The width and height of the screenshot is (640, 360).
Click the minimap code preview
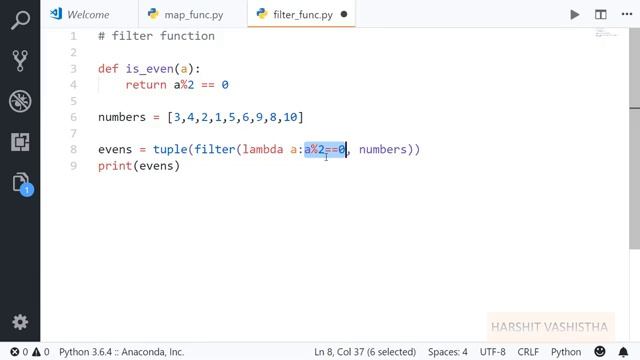[x=606, y=34]
